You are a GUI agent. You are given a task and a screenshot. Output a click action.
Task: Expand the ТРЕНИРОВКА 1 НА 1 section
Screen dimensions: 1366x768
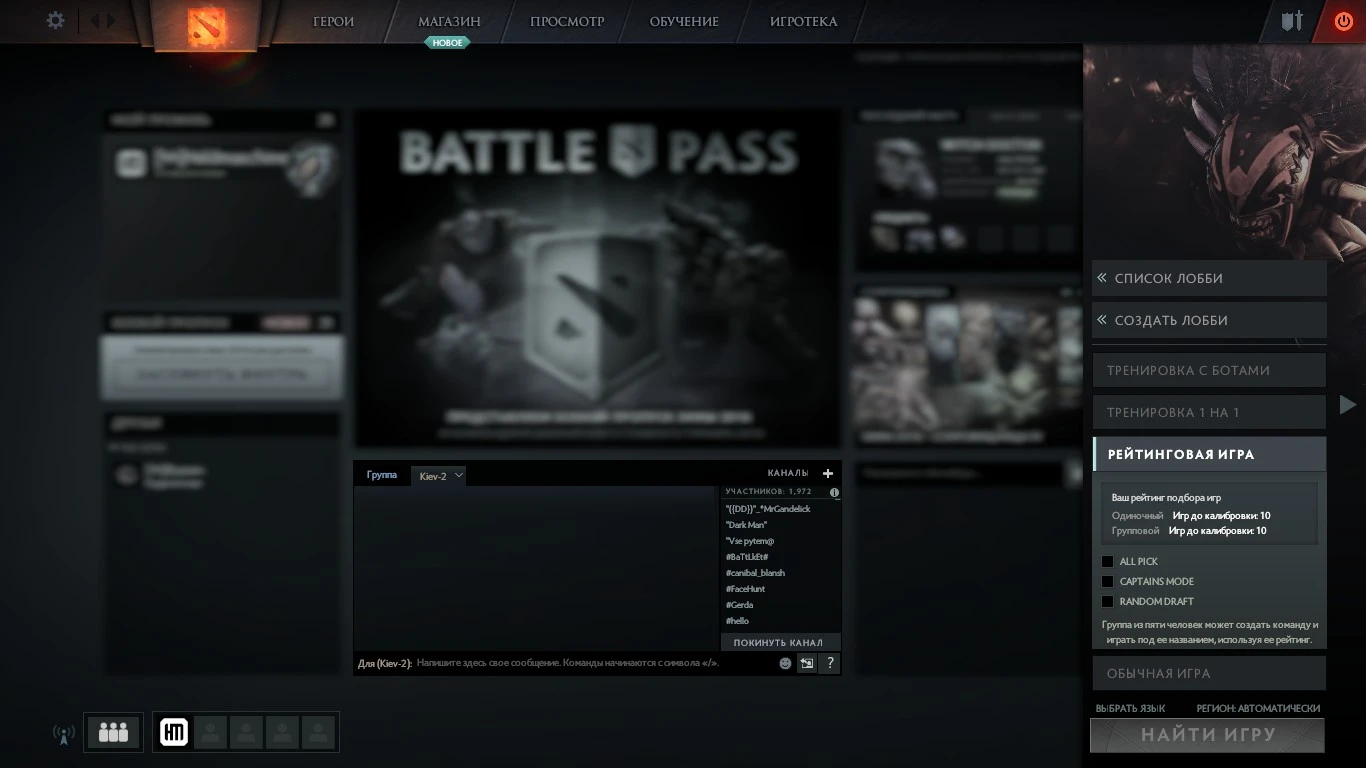click(x=1209, y=412)
